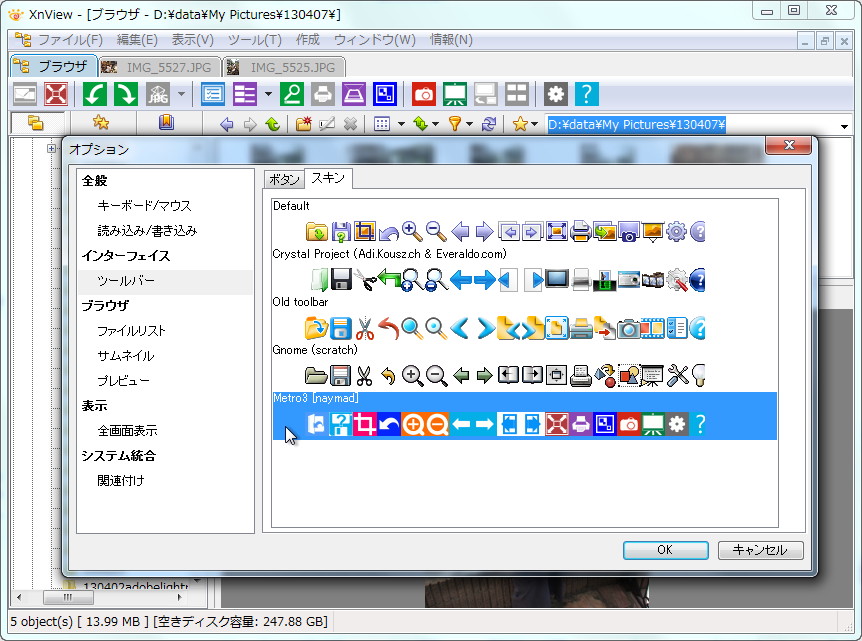Switch to the ブラウザ tab
This screenshot has width=862, height=641.
click(54, 67)
